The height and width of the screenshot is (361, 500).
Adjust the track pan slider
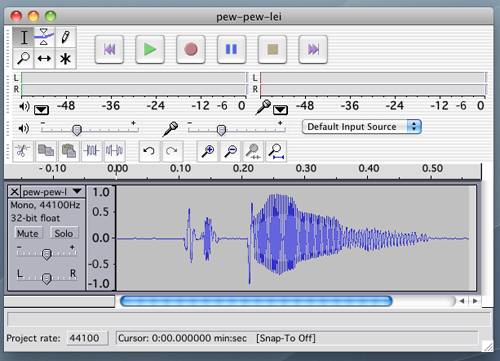[47, 278]
